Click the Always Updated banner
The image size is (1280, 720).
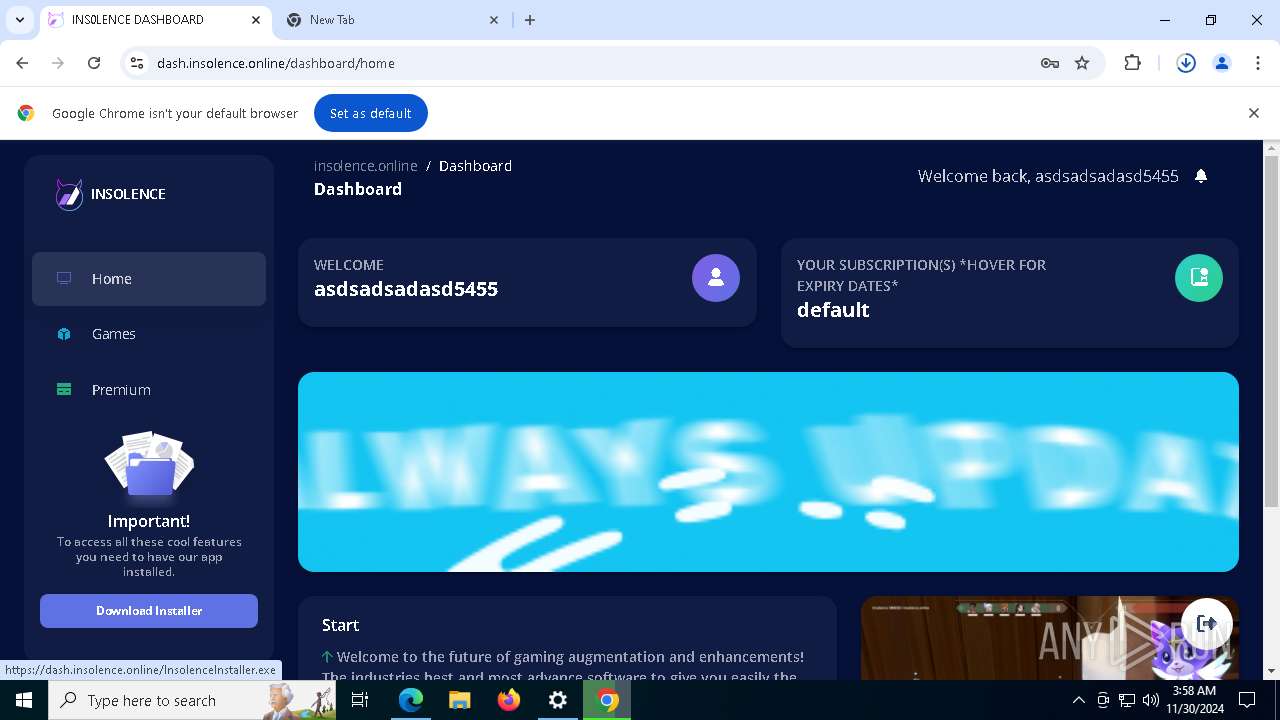point(768,472)
